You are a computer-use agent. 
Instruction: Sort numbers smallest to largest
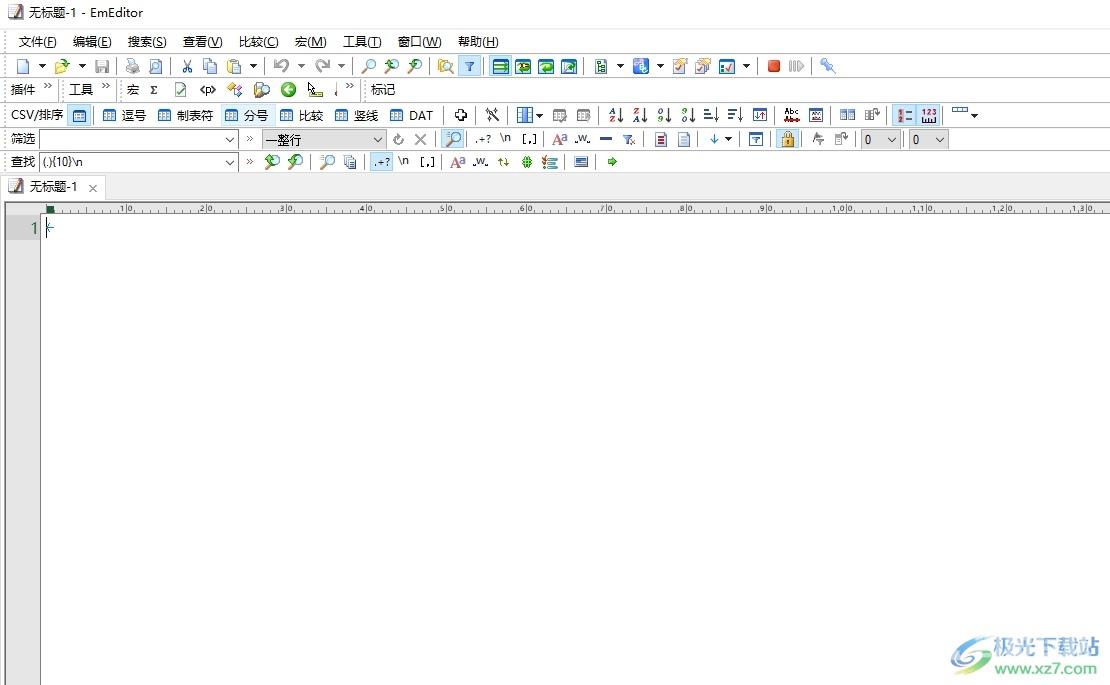click(664, 115)
